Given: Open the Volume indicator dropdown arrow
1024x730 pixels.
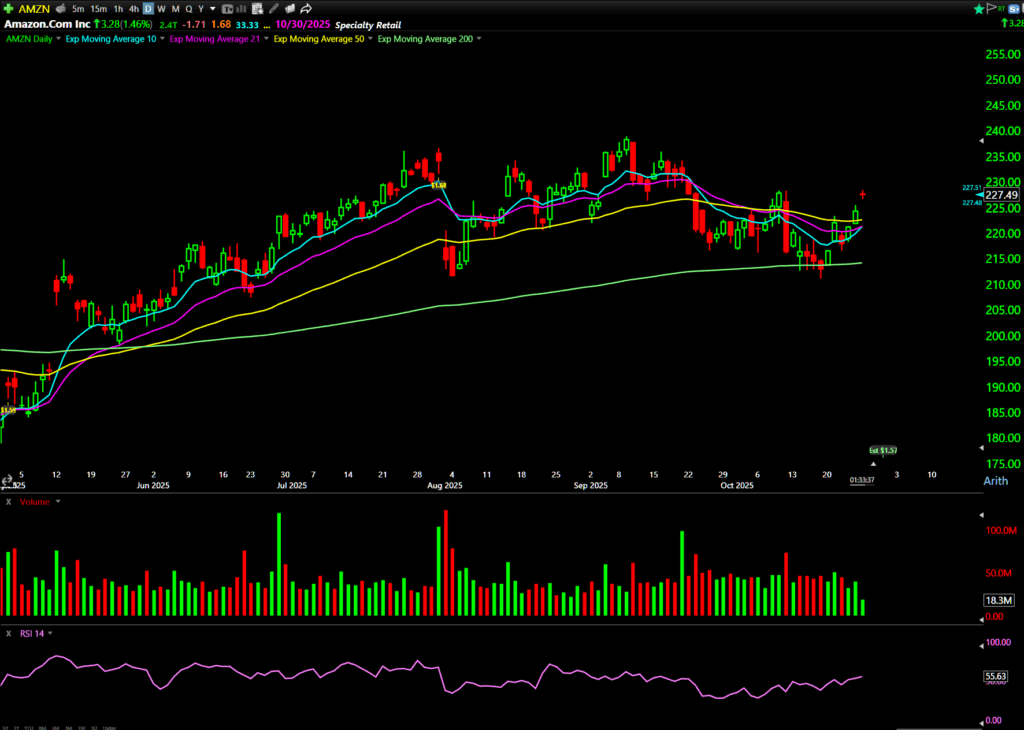Looking at the screenshot, I should coord(58,502).
